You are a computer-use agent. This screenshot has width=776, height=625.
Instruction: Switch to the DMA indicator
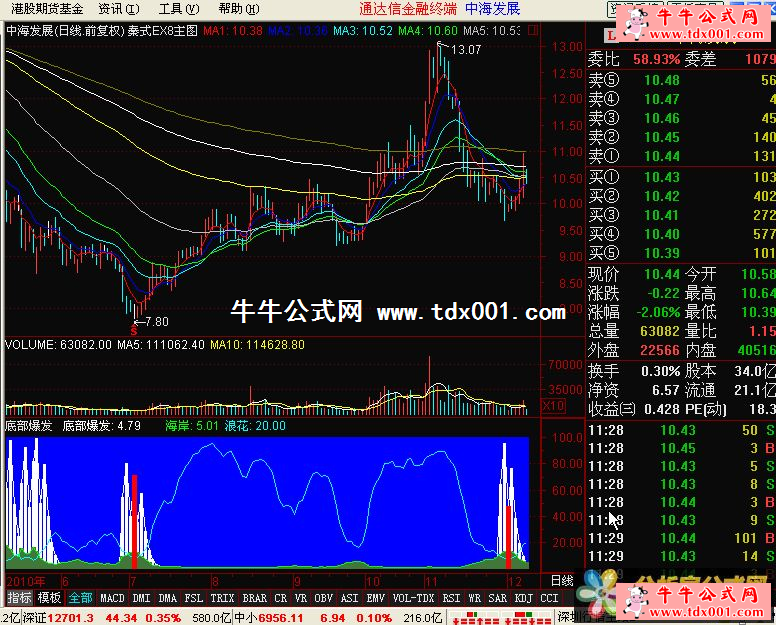point(168,598)
